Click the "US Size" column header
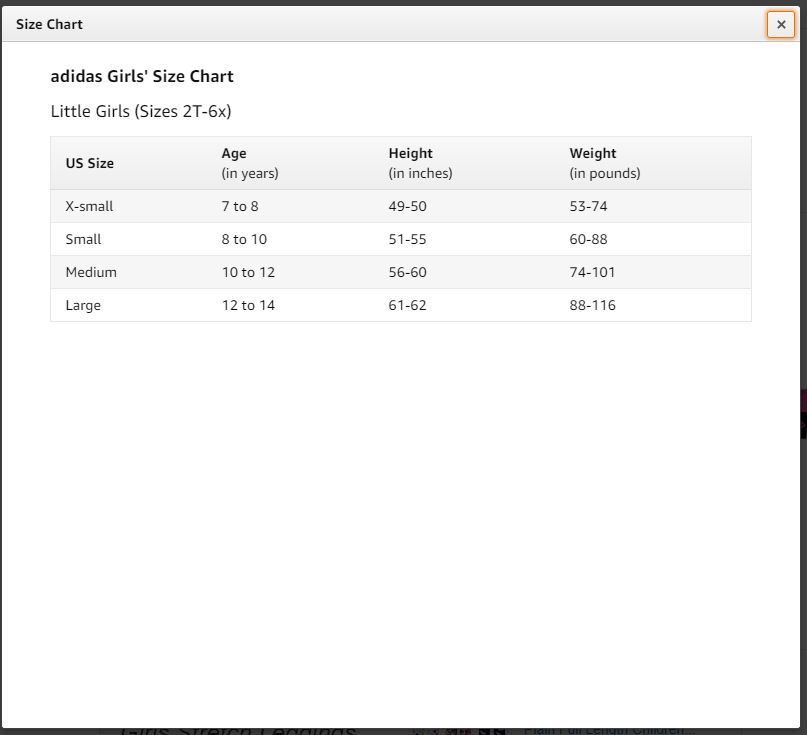The height and width of the screenshot is (735, 807). [x=90, y=163]
